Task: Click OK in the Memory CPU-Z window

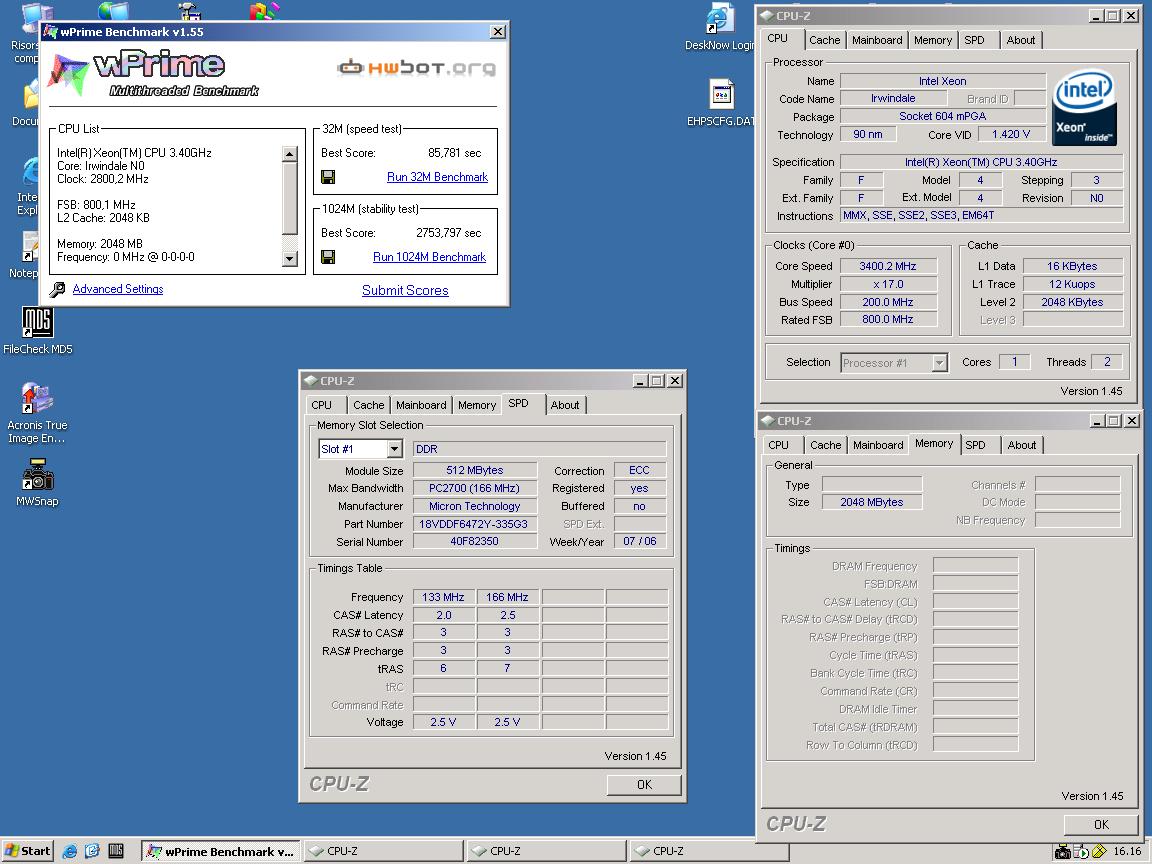Action: (x=1101, y=824)
